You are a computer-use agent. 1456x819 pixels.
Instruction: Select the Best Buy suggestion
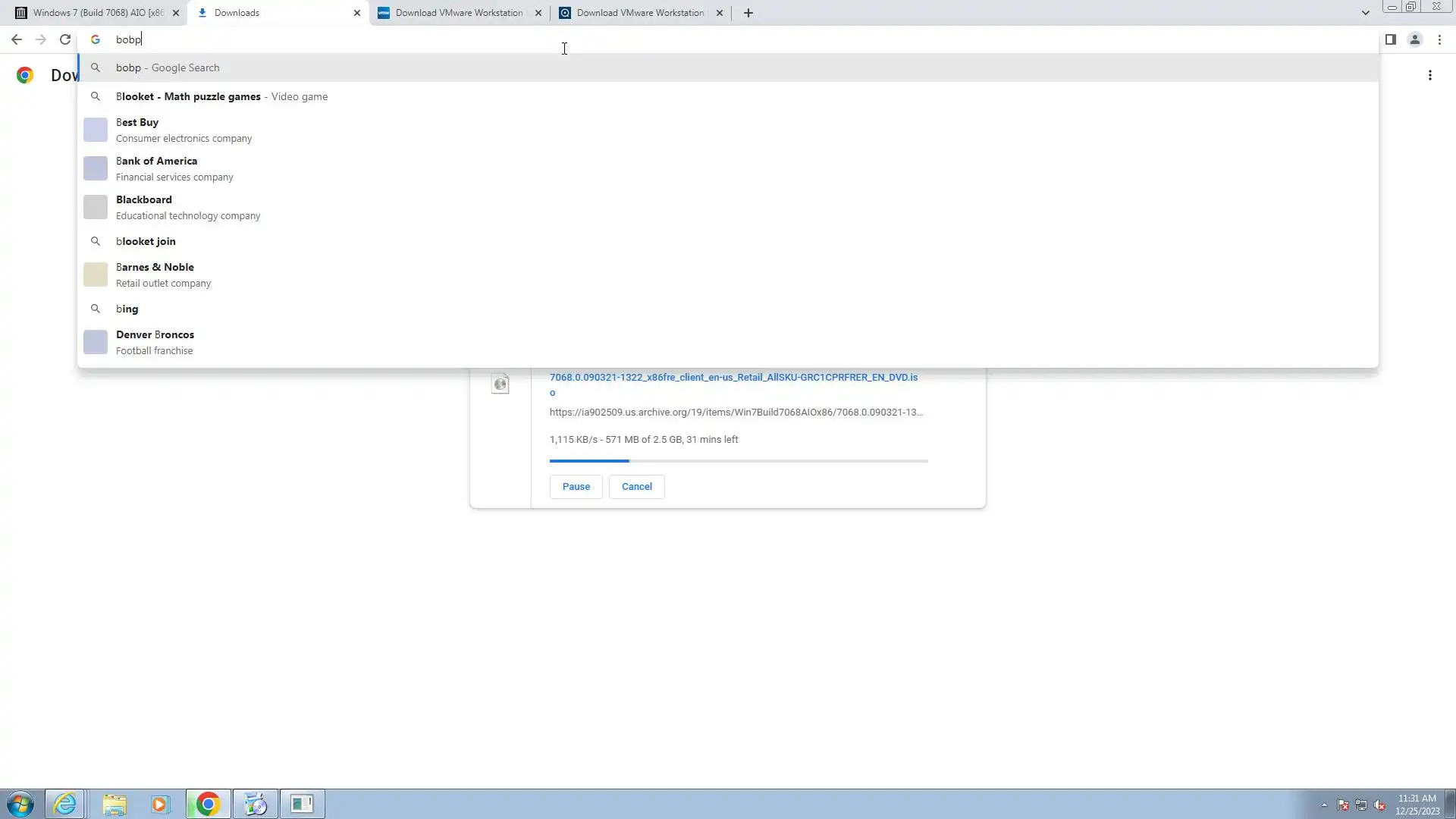tap(137, 130)
